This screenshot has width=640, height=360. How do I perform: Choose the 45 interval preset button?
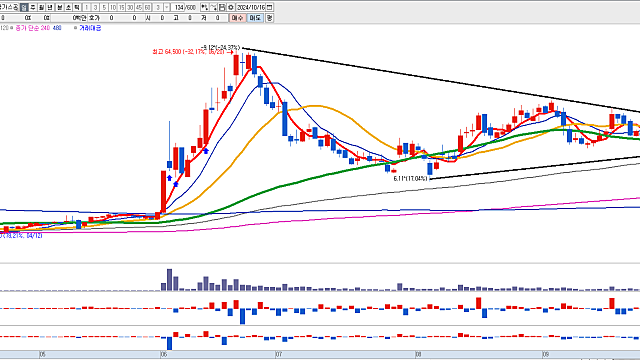point(139,7)
